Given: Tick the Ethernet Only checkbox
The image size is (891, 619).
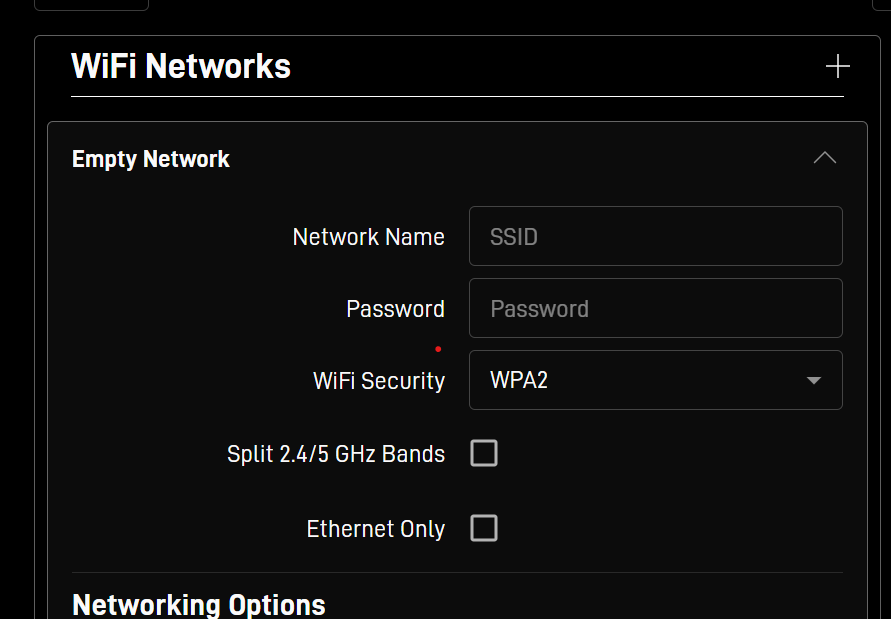Looking at the screenshot, I should 484,528.
